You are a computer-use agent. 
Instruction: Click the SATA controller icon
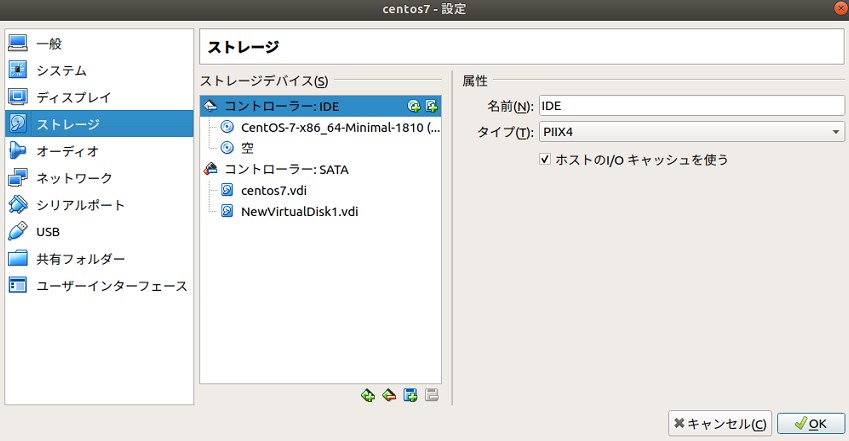coord(211,170)
